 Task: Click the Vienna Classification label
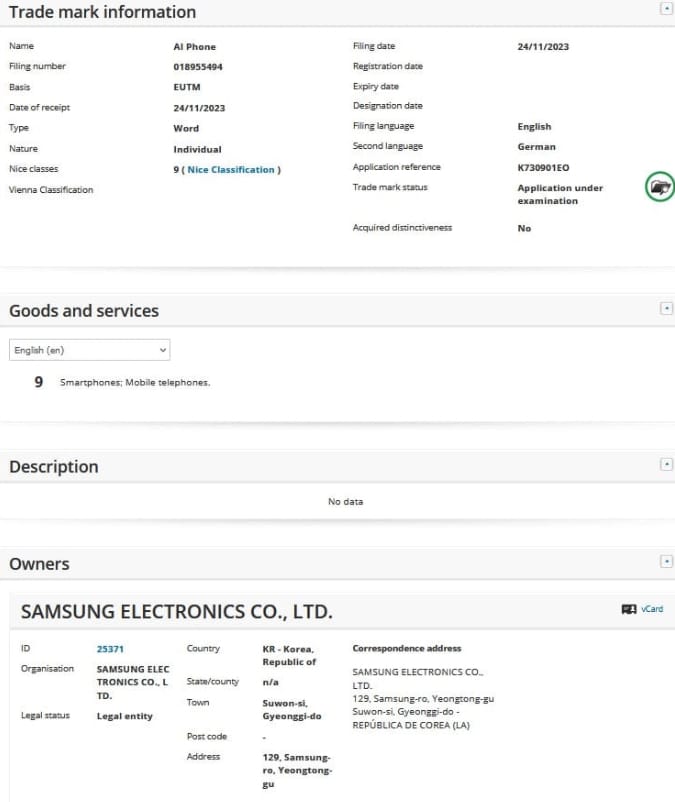point(51,190)
